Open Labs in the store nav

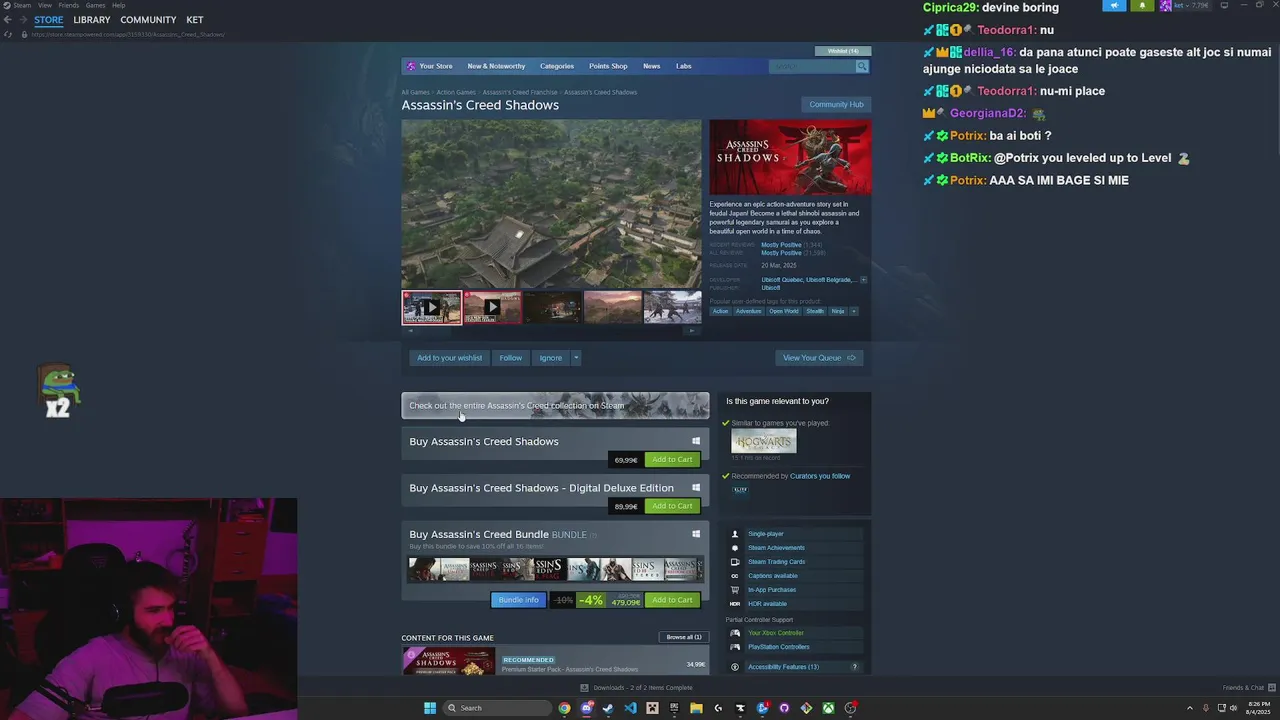click(x=684, y=66)
